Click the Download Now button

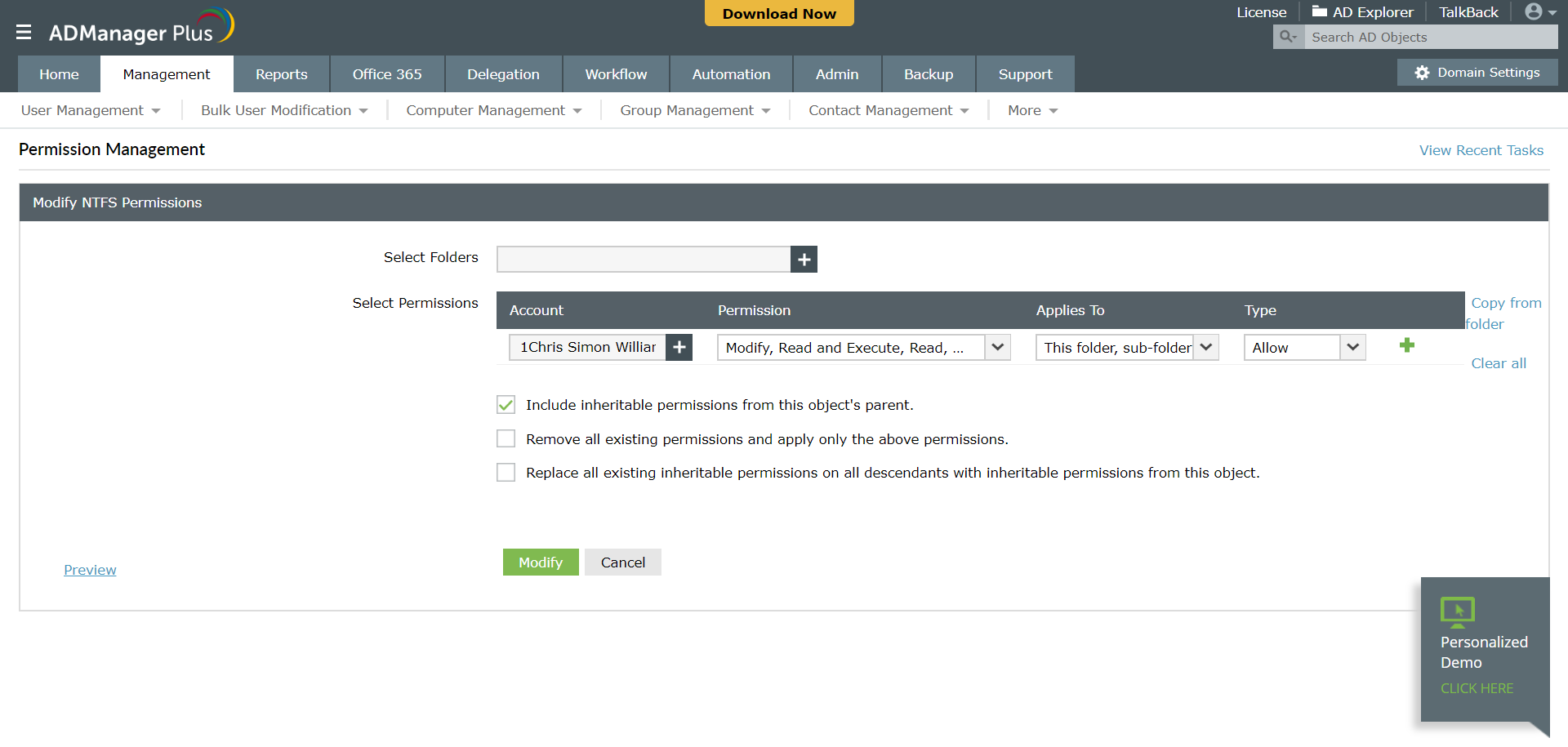(x=779, y=13)
